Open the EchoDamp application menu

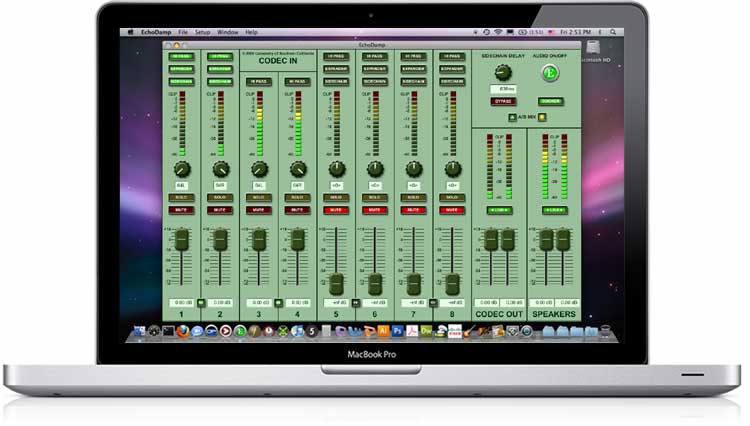tap(156, 32)
